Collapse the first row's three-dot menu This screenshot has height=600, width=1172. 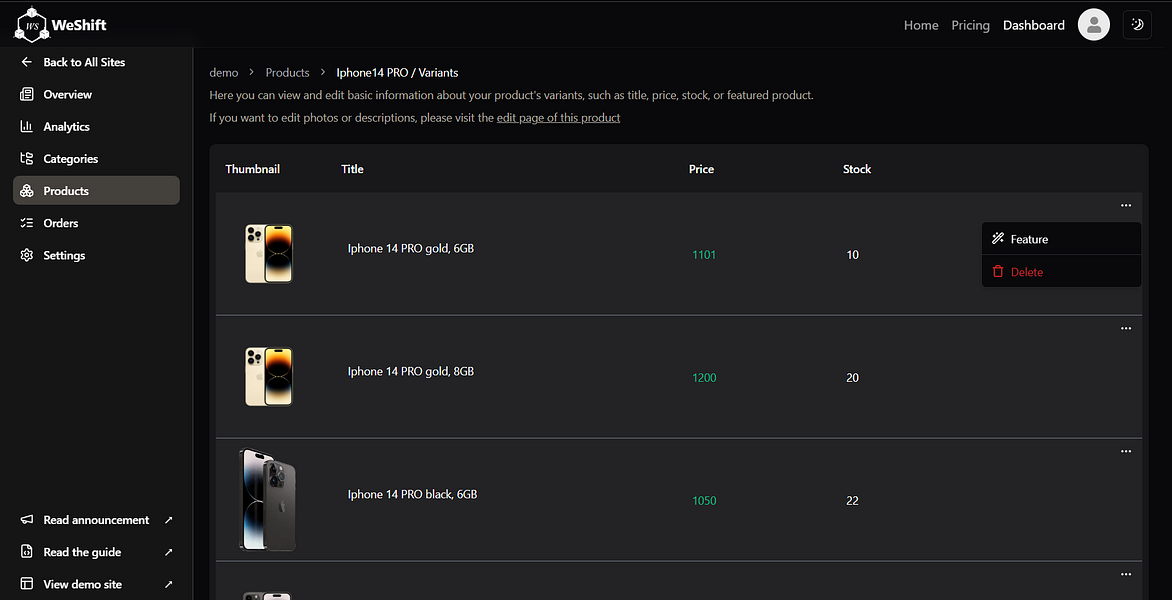[x=1126, y=205]
